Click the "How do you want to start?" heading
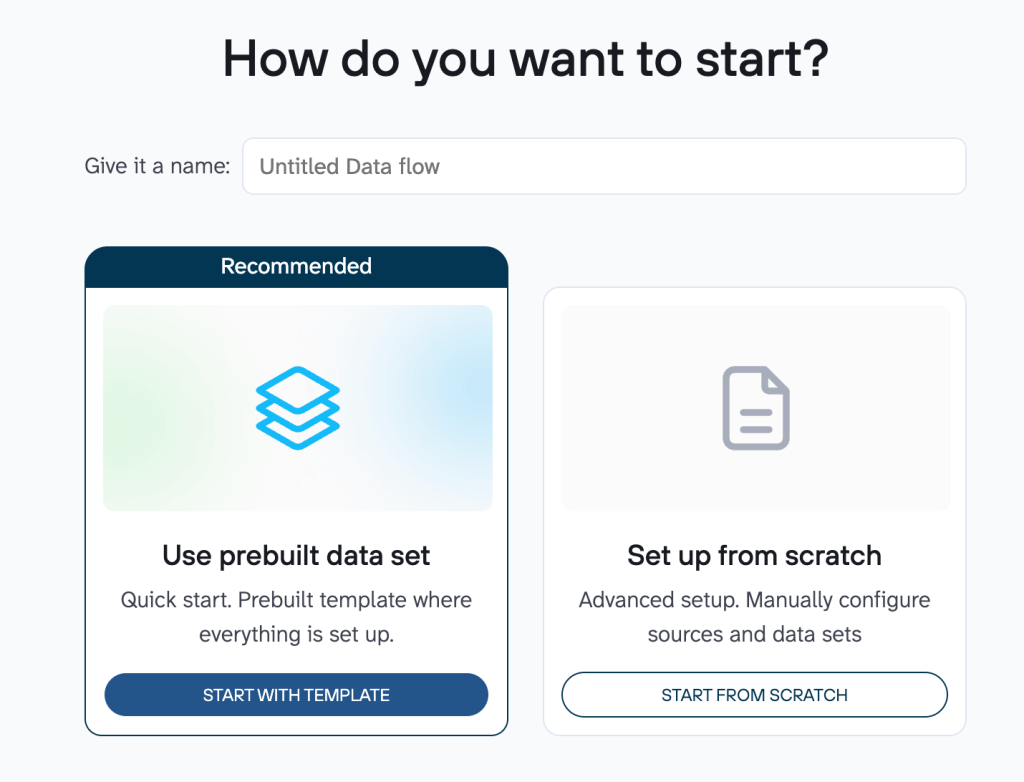The width and height of the screenshot is (1024, 782). (526, 60)
